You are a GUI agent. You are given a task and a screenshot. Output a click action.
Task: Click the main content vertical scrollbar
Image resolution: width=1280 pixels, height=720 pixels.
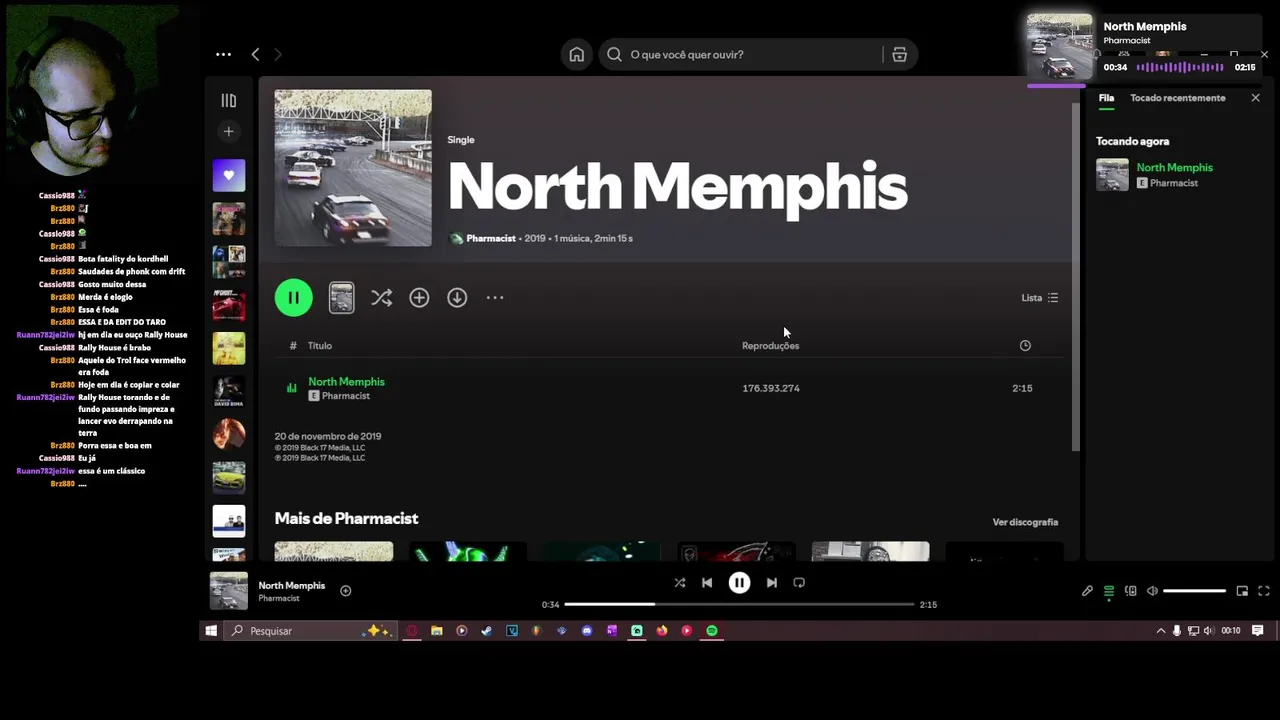click(1076, 276)
